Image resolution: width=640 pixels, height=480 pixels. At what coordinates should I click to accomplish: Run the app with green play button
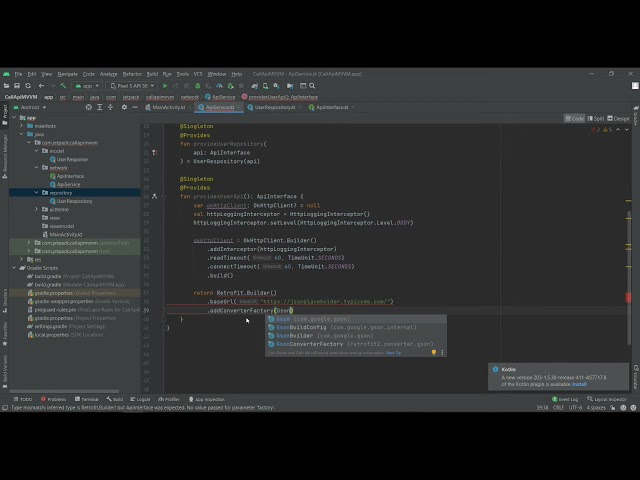165,86
